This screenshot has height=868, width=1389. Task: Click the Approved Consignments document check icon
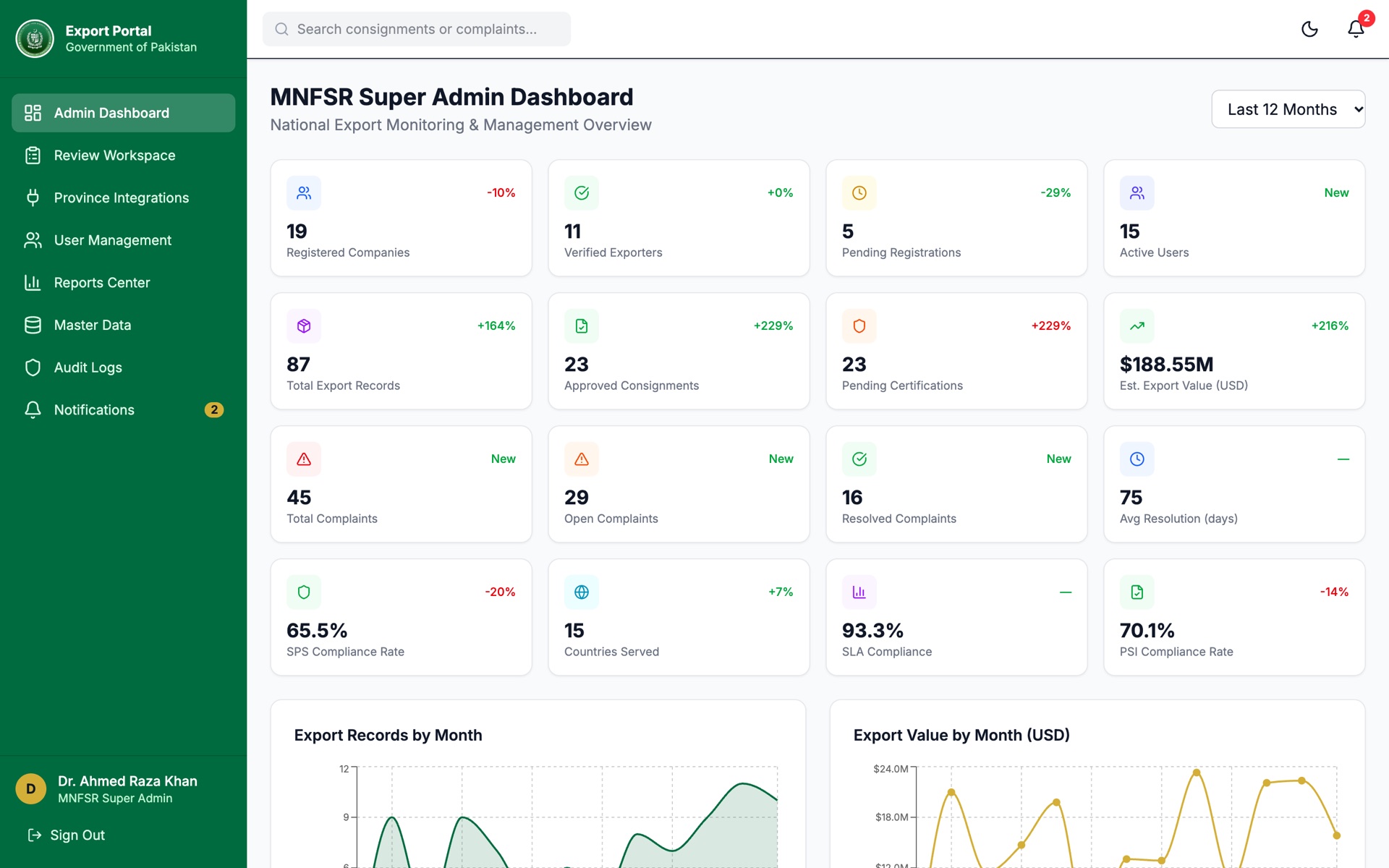[582, 326]
